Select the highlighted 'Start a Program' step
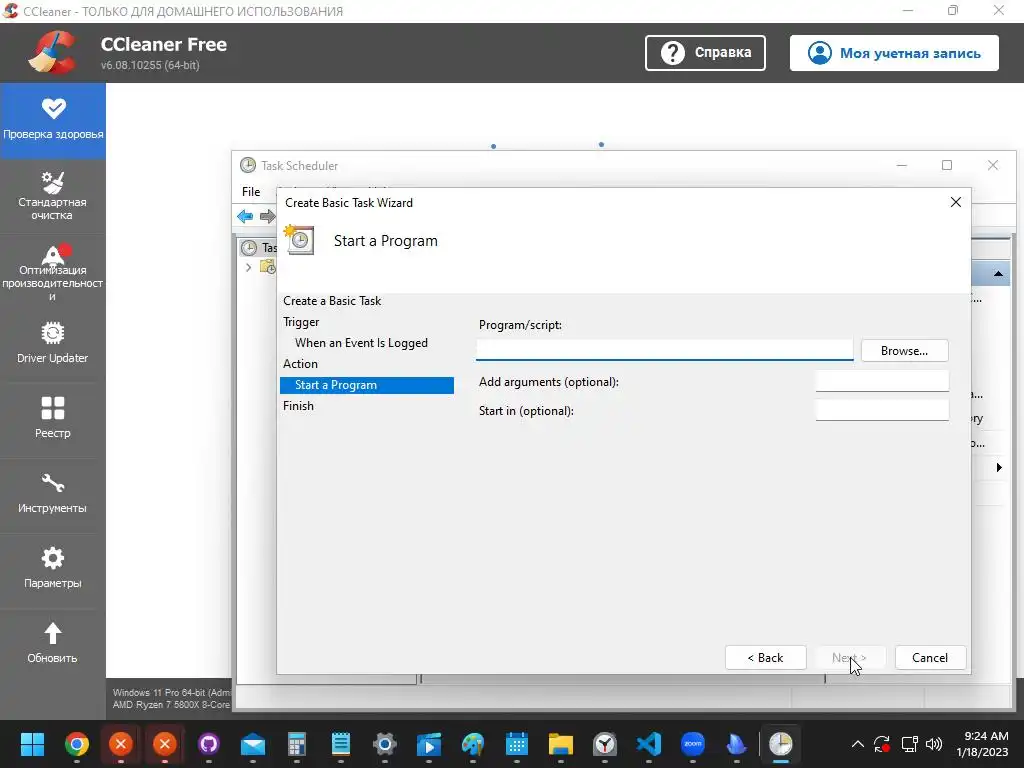 (367, 385)
